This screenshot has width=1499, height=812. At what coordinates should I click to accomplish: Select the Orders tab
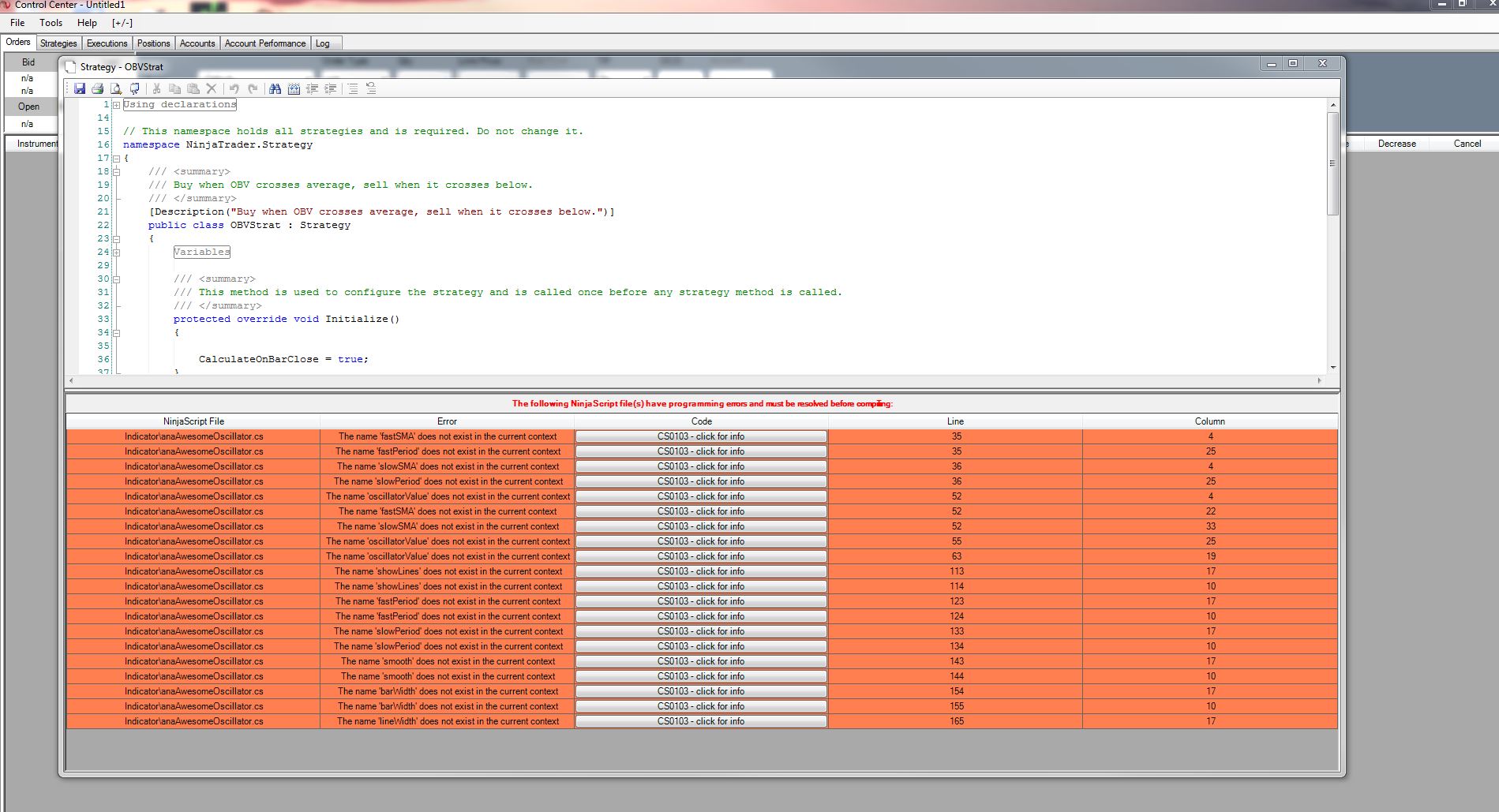[18, 43]
